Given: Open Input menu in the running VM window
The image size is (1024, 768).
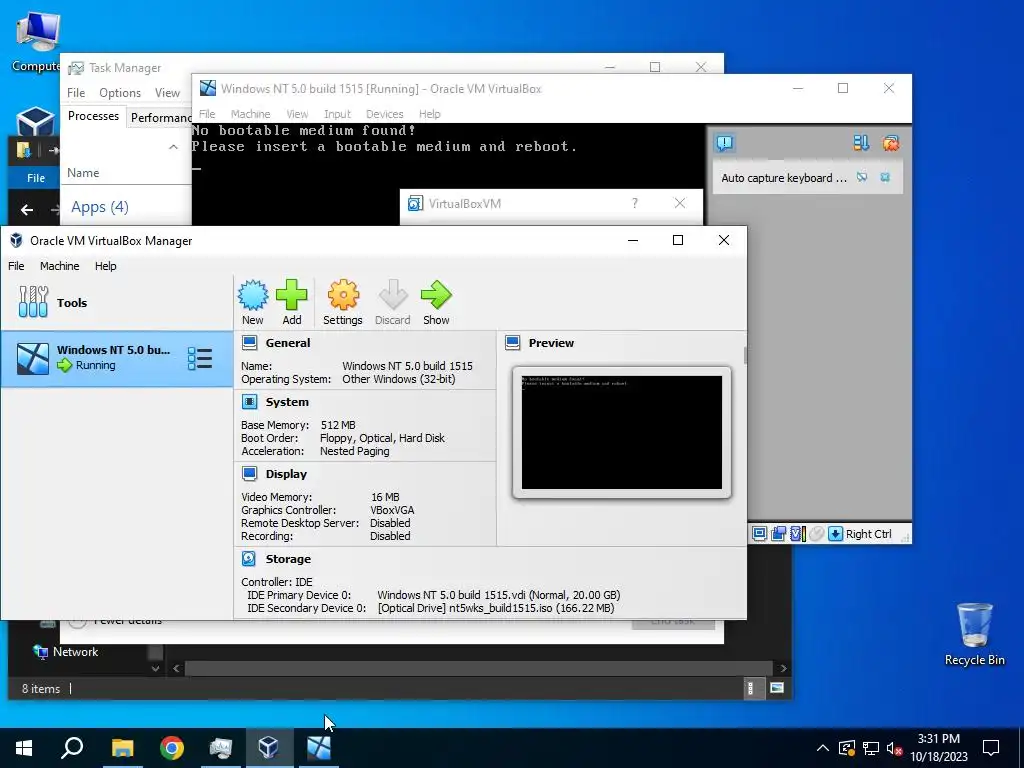Looking at the screenshot, I should tap(337, 114).
